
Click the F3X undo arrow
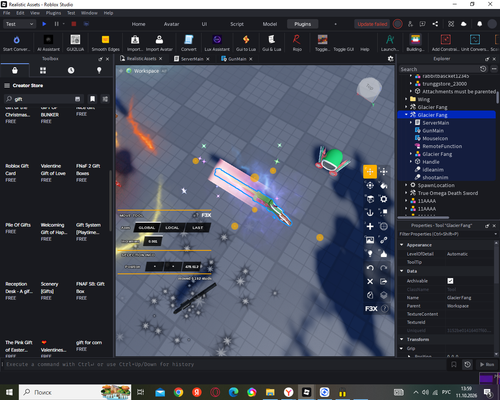click(x=370, y=268)
